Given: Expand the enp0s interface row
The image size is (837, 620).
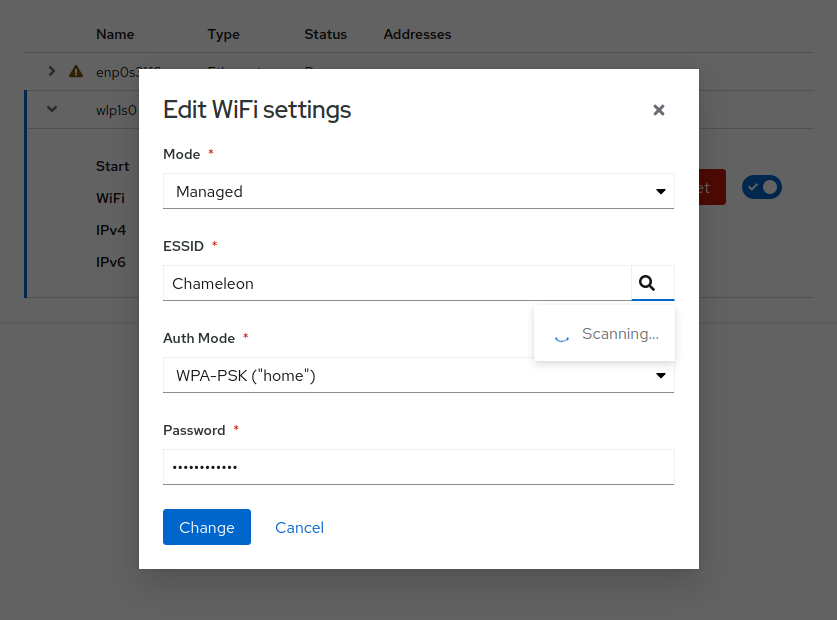Looking at the screenshot, I should (x=52, y=72).
